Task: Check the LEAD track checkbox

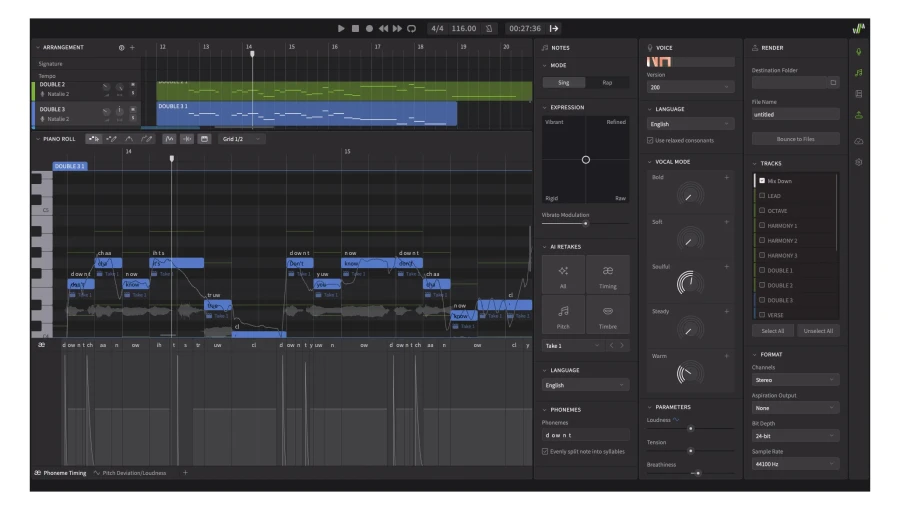Action: pyautogui.click(x=762, y=196)
